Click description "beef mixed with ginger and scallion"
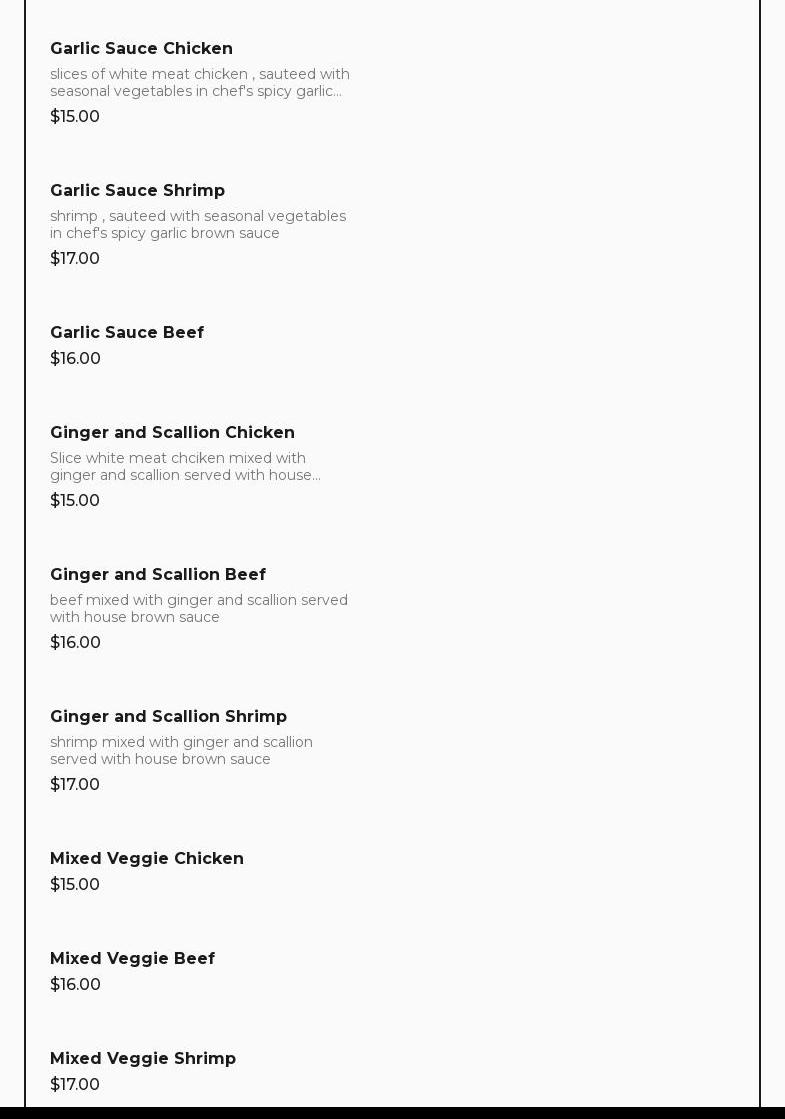The height and width of the screenshot is (1119, 785). [199, 608]
